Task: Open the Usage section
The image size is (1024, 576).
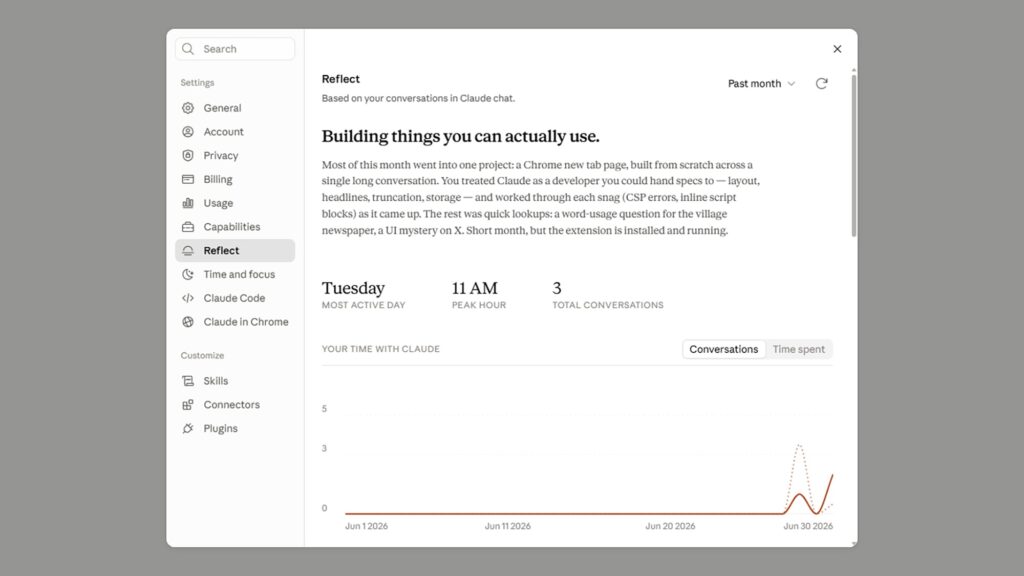Action: (x=235, y=203)
